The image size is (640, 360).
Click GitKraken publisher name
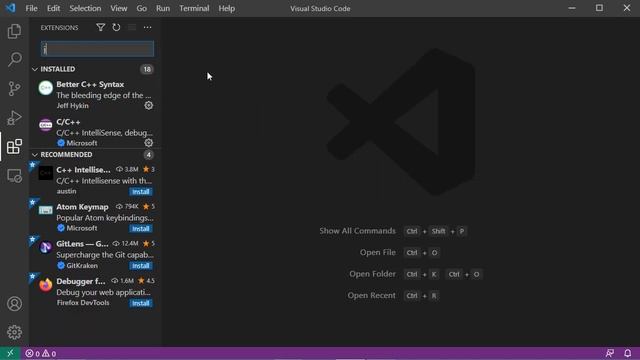(82, 266)
